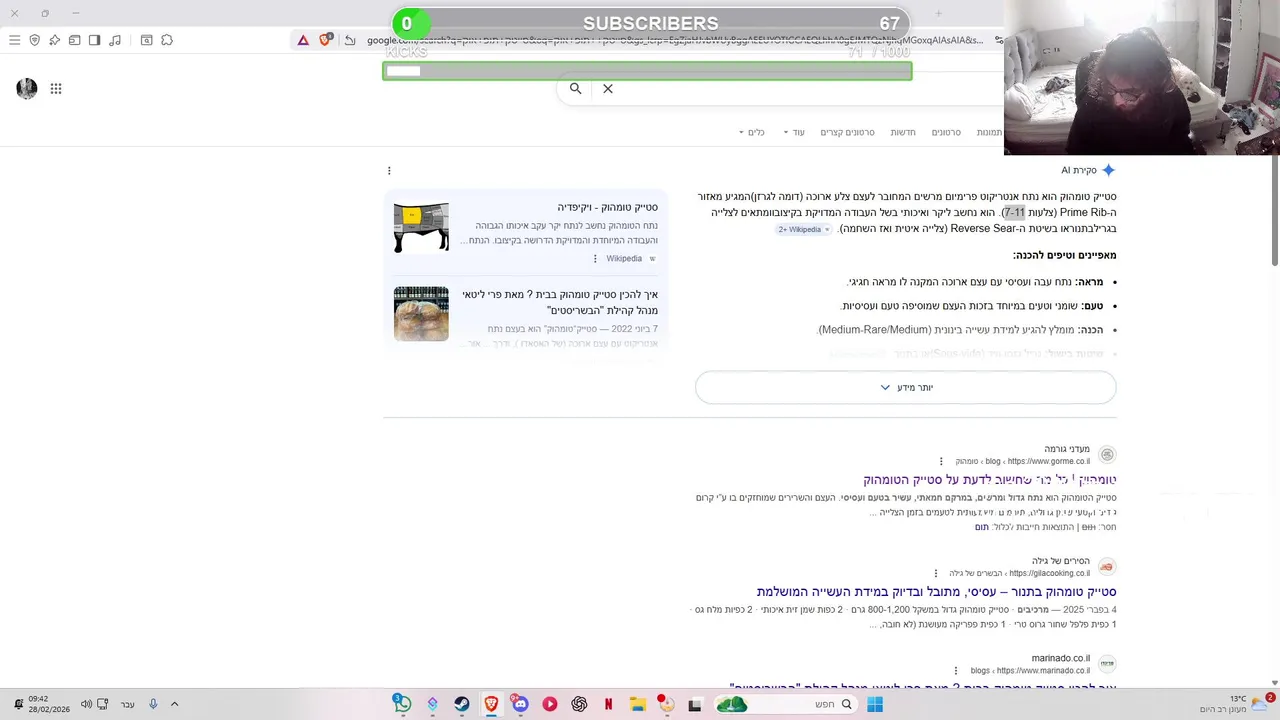Click the browser address bar URL
This screenshot has width=1280, height=720.
coord(675,40)
